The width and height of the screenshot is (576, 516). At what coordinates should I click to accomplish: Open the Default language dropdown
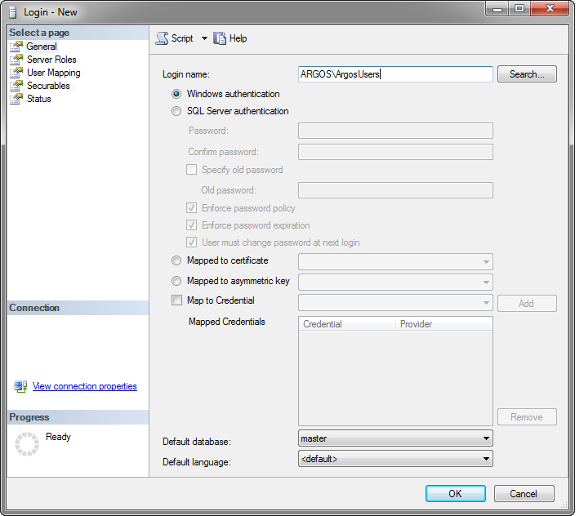click(395, 459)
